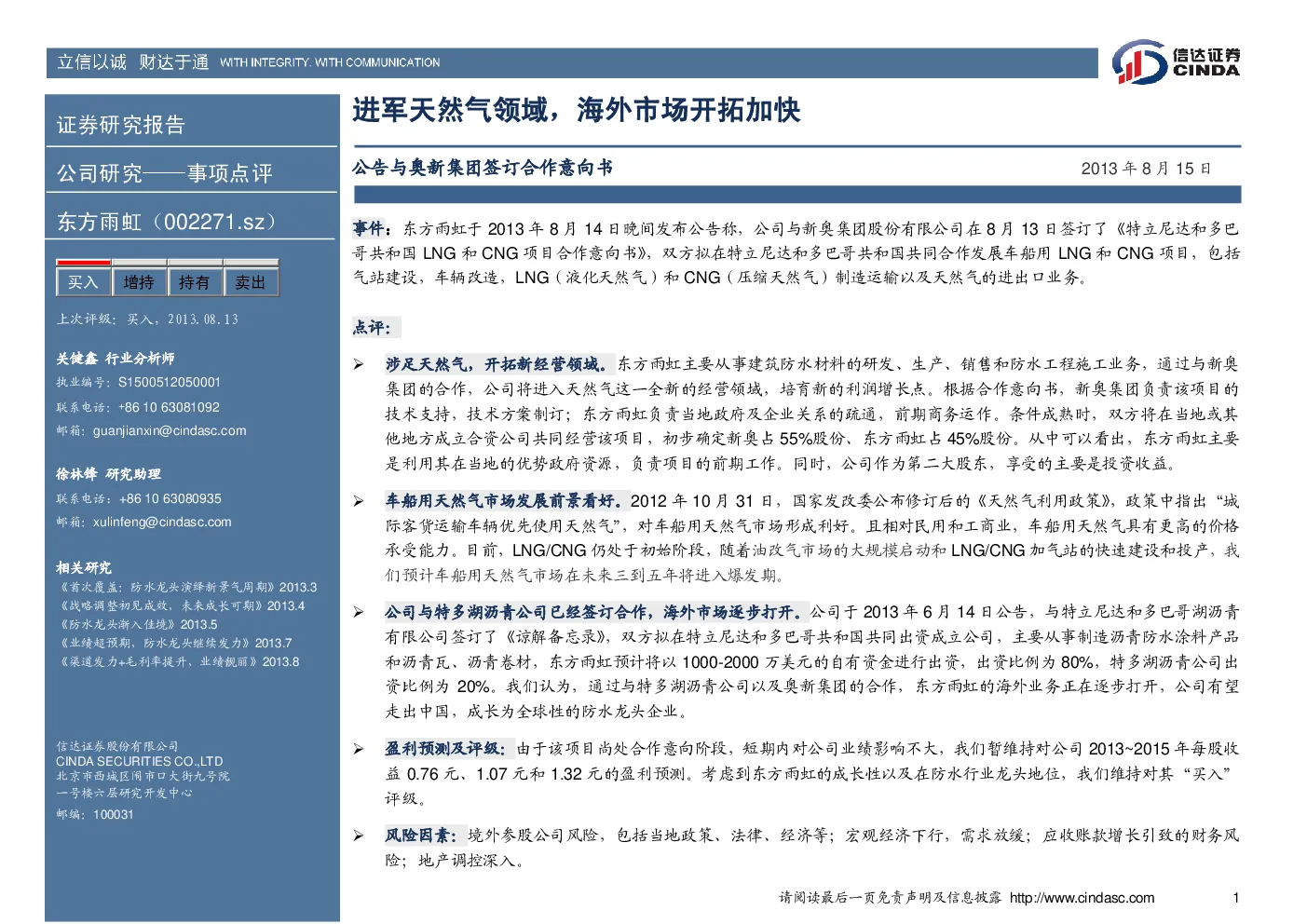Click postal code 邮编：100031
1307x924 pixels.
point(95,815)
